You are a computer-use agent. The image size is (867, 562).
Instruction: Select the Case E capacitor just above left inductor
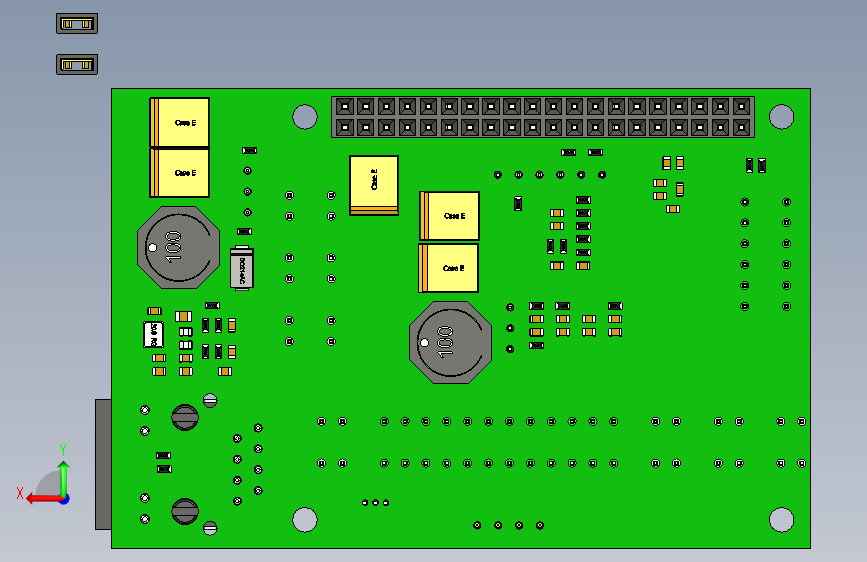pyautogui.click(x=180, y=173)
